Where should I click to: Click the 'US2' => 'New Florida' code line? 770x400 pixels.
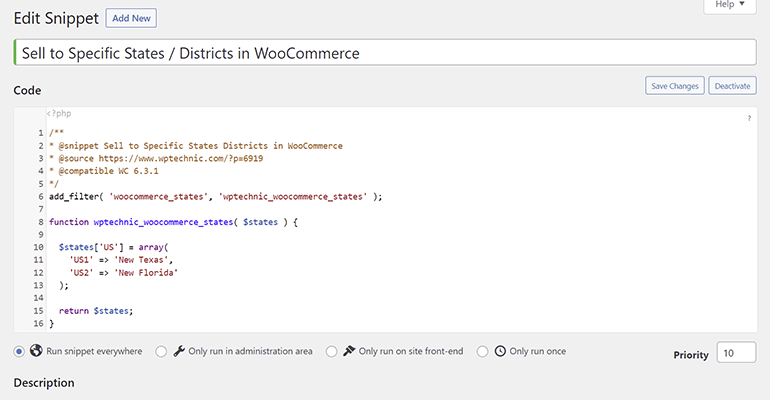click(x=123, y=272)
